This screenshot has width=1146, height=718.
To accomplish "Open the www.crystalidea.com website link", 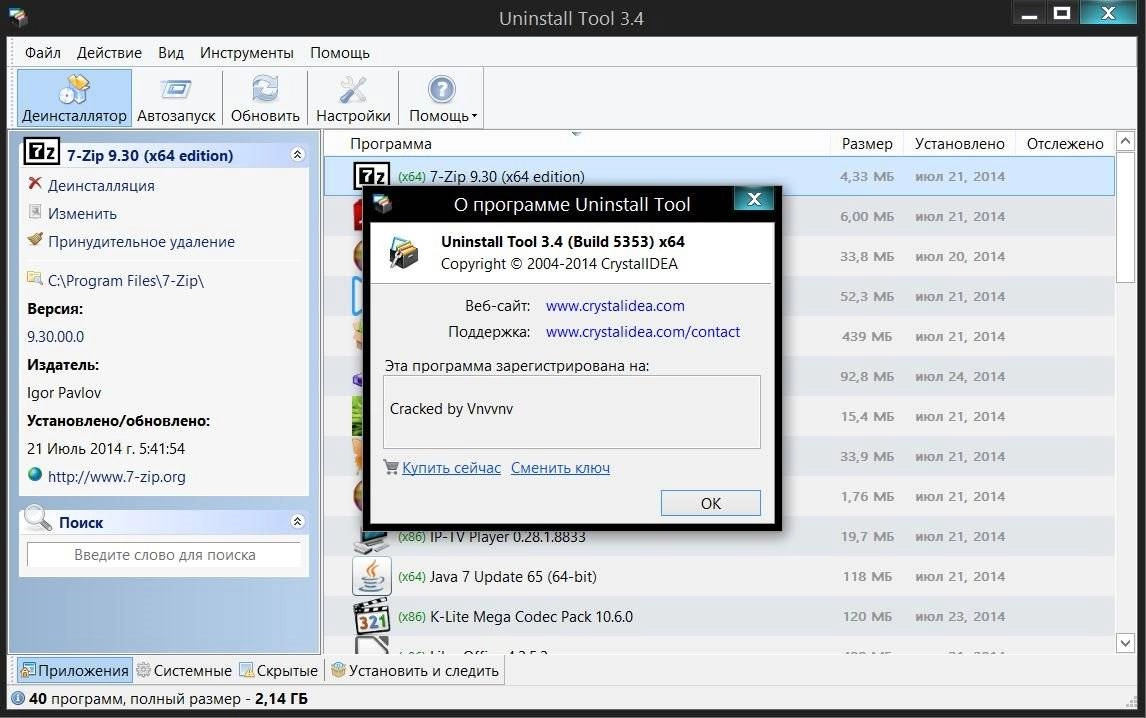I will click(615, 306).
